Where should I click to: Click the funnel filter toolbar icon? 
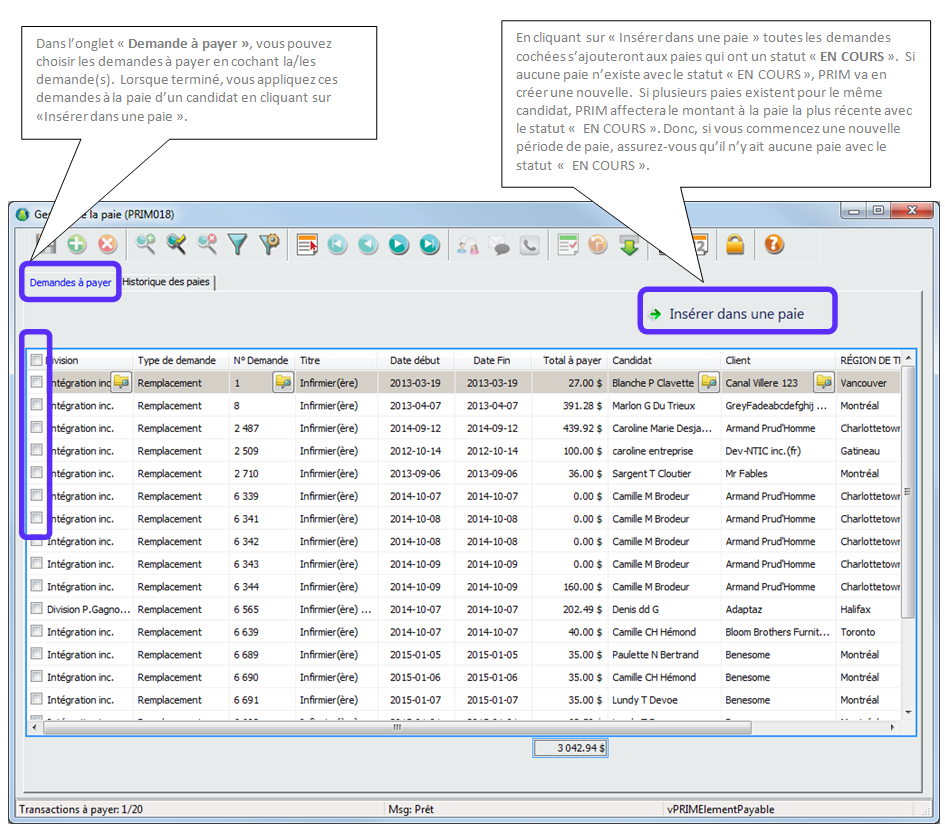(237, 244)
